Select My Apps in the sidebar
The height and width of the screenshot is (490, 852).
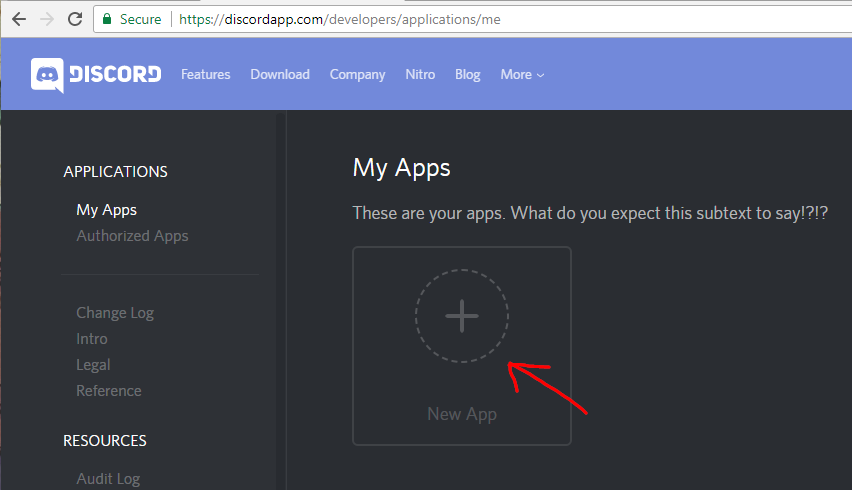tap(106, 210)
